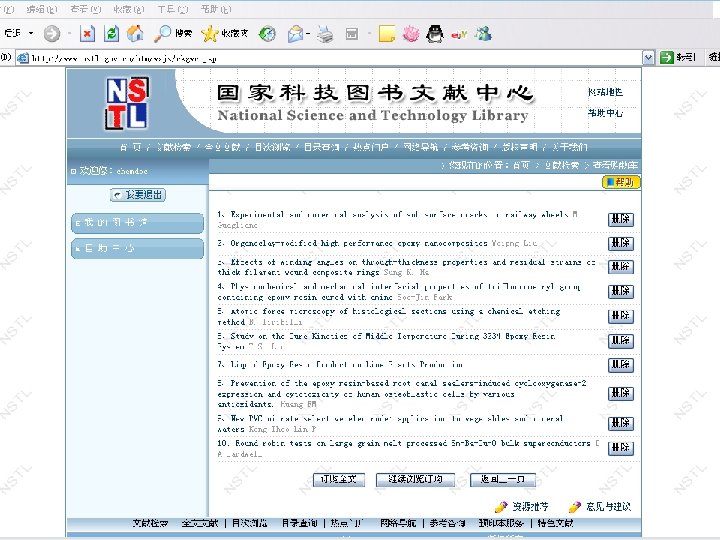Viewport: 720px width, 540px height.
Task: Open the Messenger people icon
Action: tap(483, 34)
